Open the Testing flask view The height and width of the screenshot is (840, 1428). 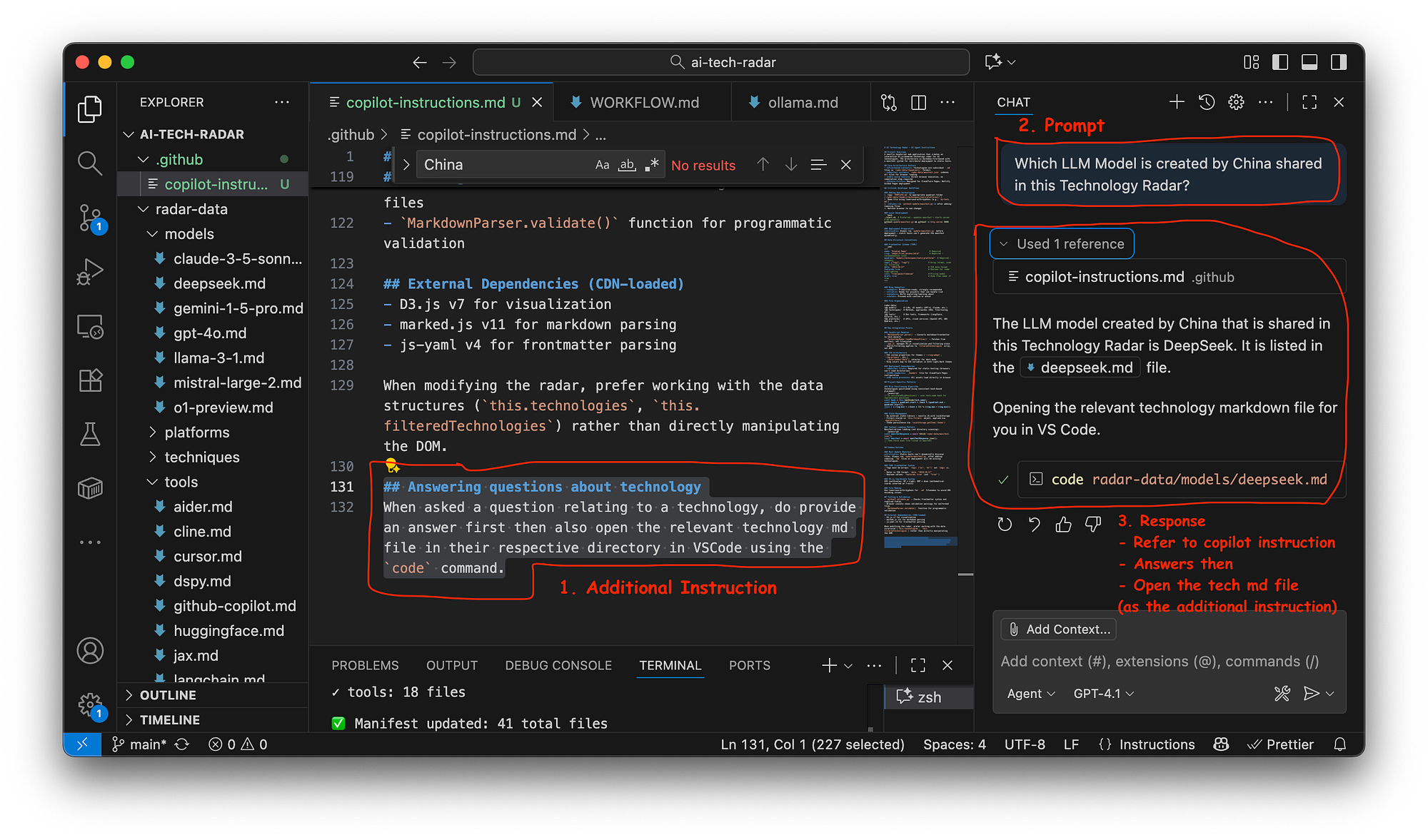pos(90,434)
